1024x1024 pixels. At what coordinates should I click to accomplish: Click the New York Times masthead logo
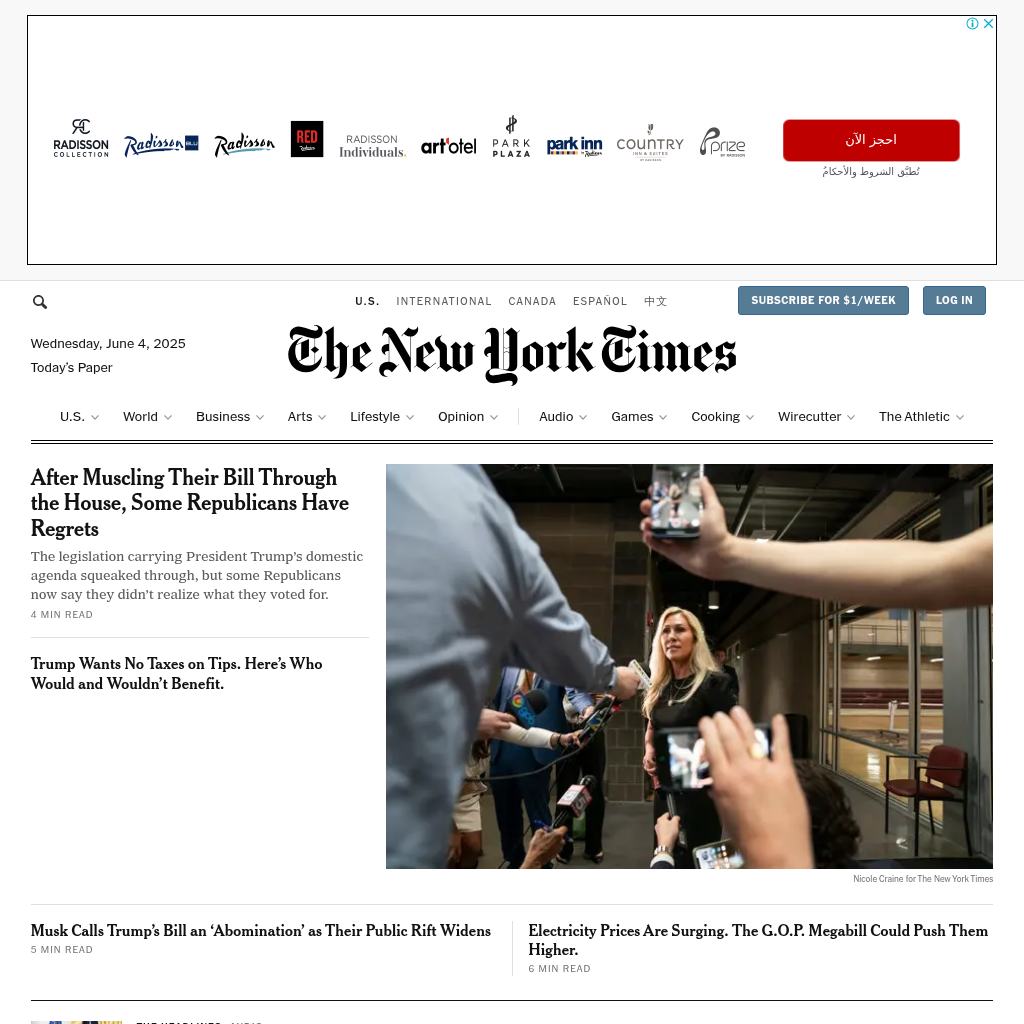tap(512, 353)
